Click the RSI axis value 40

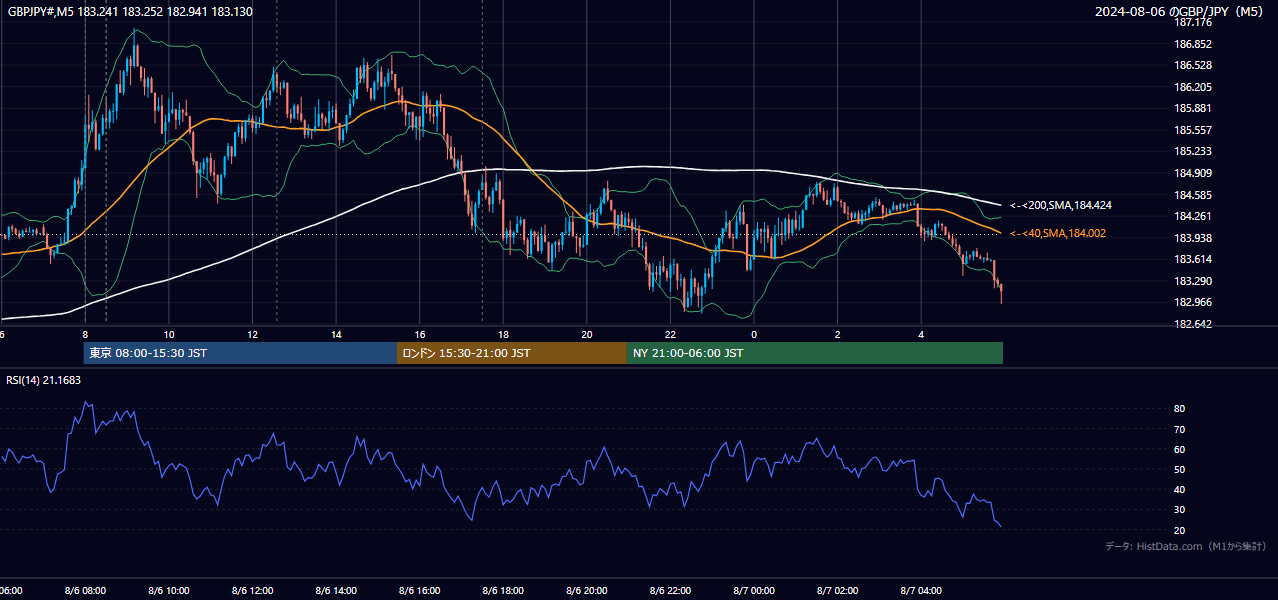pyautogui.click(x=1180, y=489)
